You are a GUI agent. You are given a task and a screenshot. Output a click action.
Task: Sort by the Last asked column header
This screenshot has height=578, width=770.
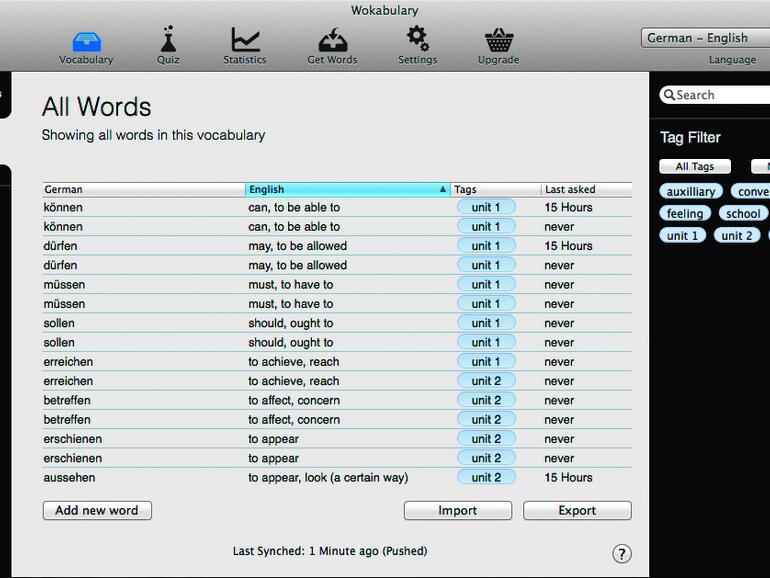pos(587,190)
